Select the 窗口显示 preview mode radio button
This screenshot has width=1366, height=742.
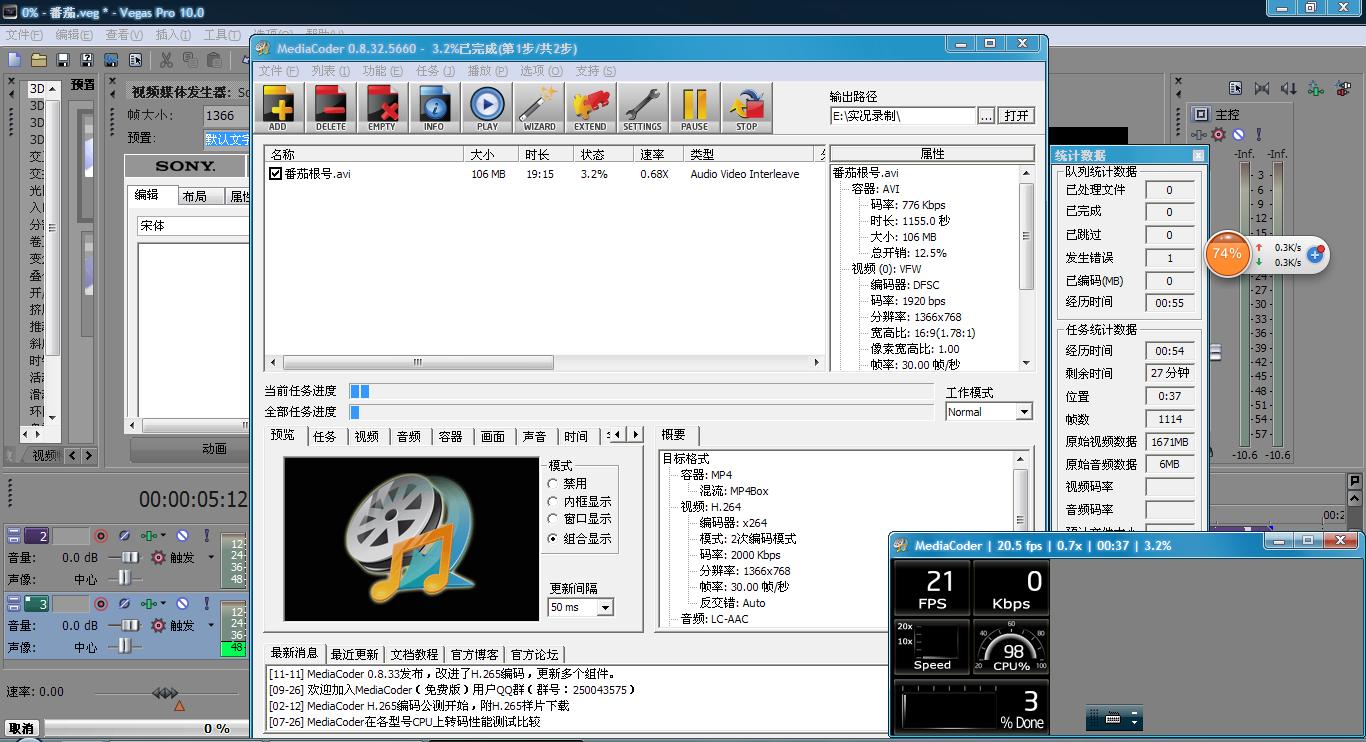[552, 519]
